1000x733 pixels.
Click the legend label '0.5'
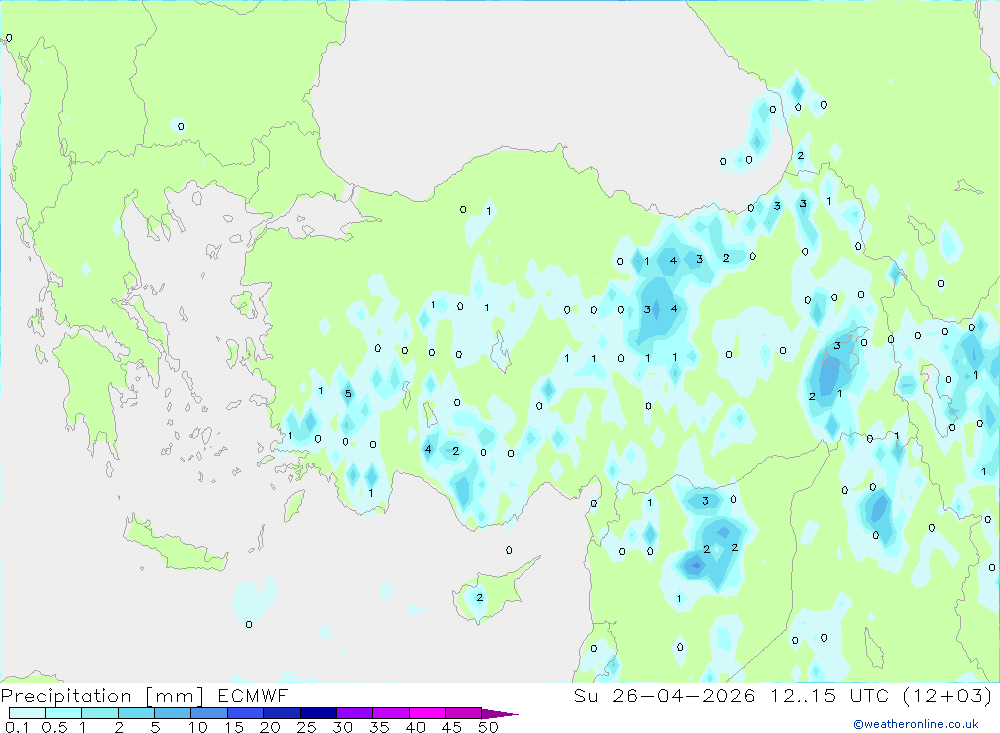(54, 727)
